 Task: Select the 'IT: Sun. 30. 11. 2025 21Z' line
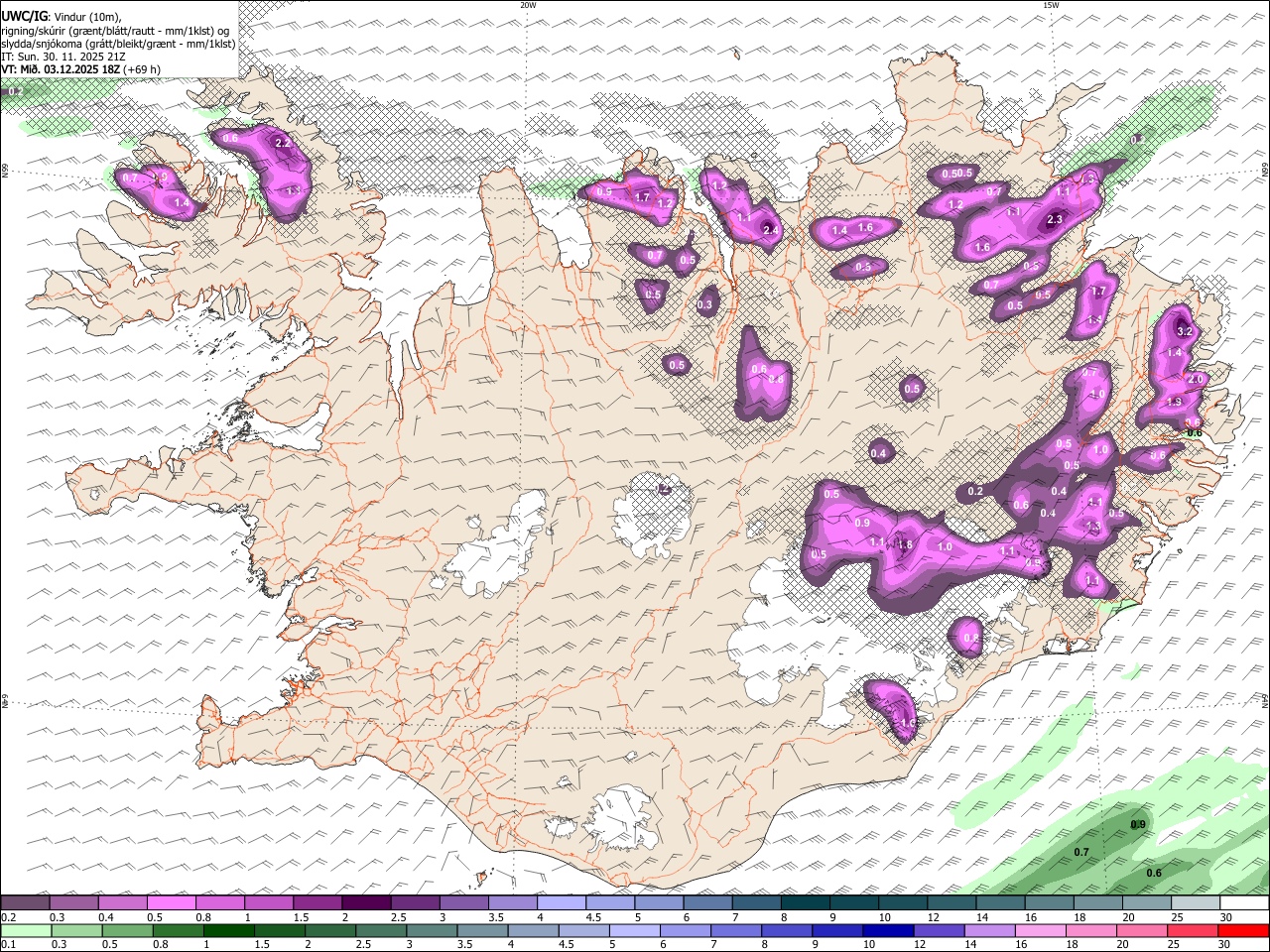[x=63, y=57]
